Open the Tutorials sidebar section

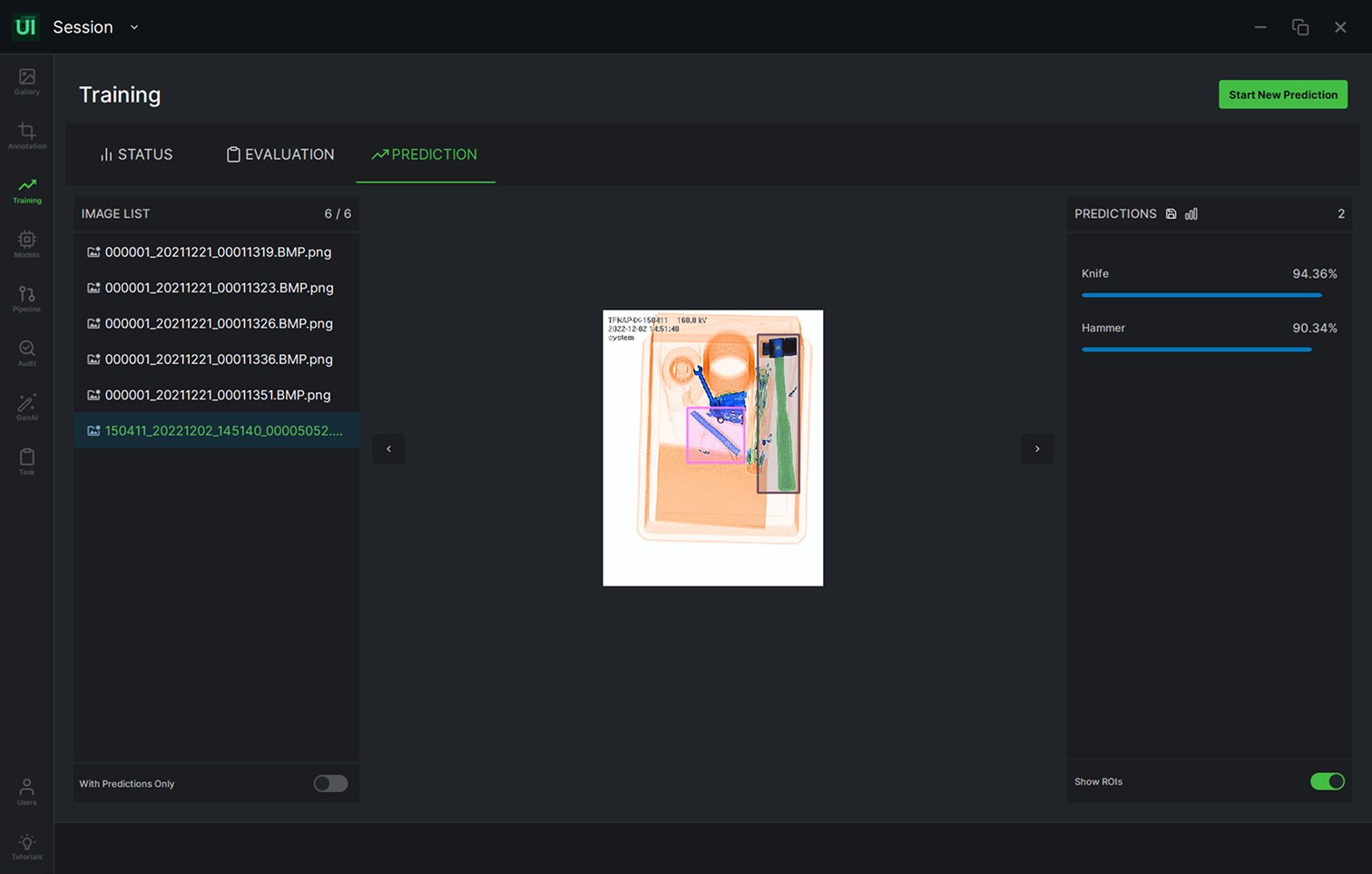coord(26,847)
